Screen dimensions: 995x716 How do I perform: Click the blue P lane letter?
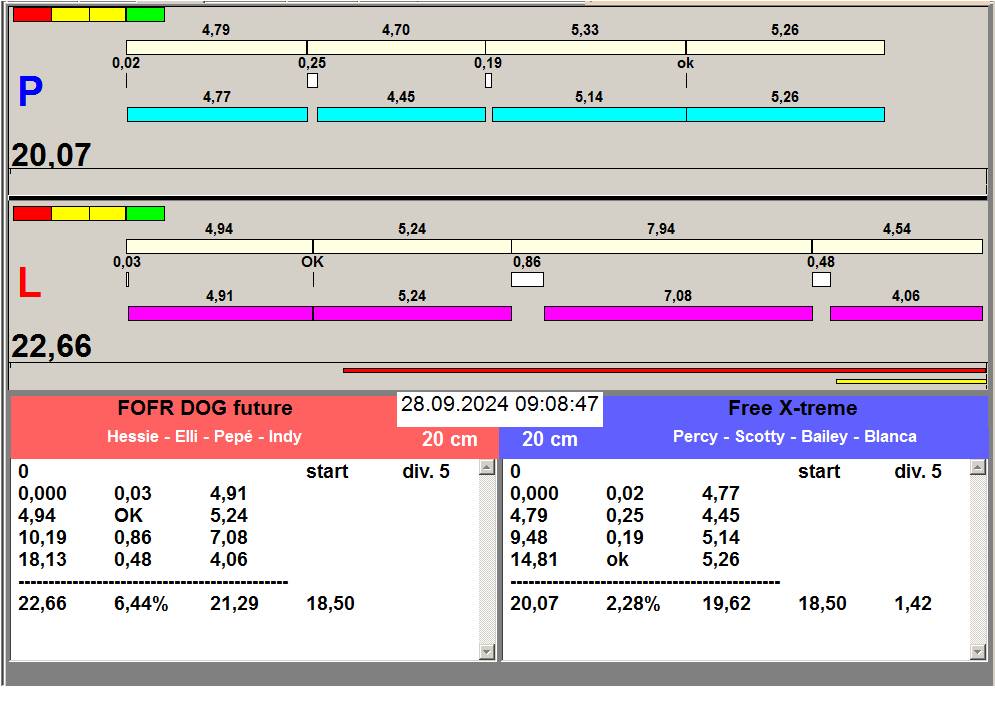coord(30,93)
